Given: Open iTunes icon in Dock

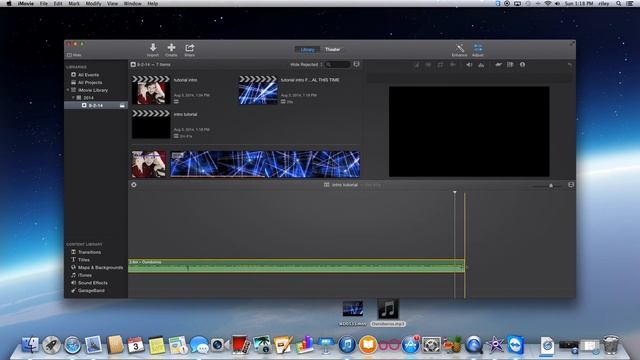Looking at the screenshot, I should tap(347, 345).
